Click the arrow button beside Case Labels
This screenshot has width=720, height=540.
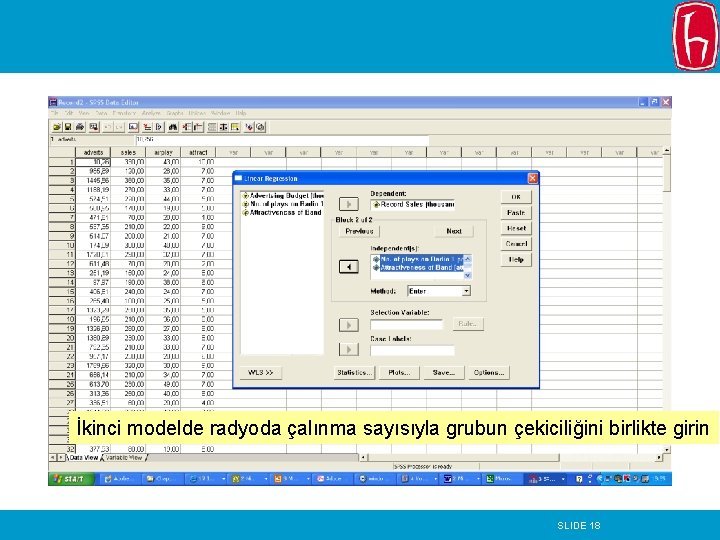coord(349,349)
